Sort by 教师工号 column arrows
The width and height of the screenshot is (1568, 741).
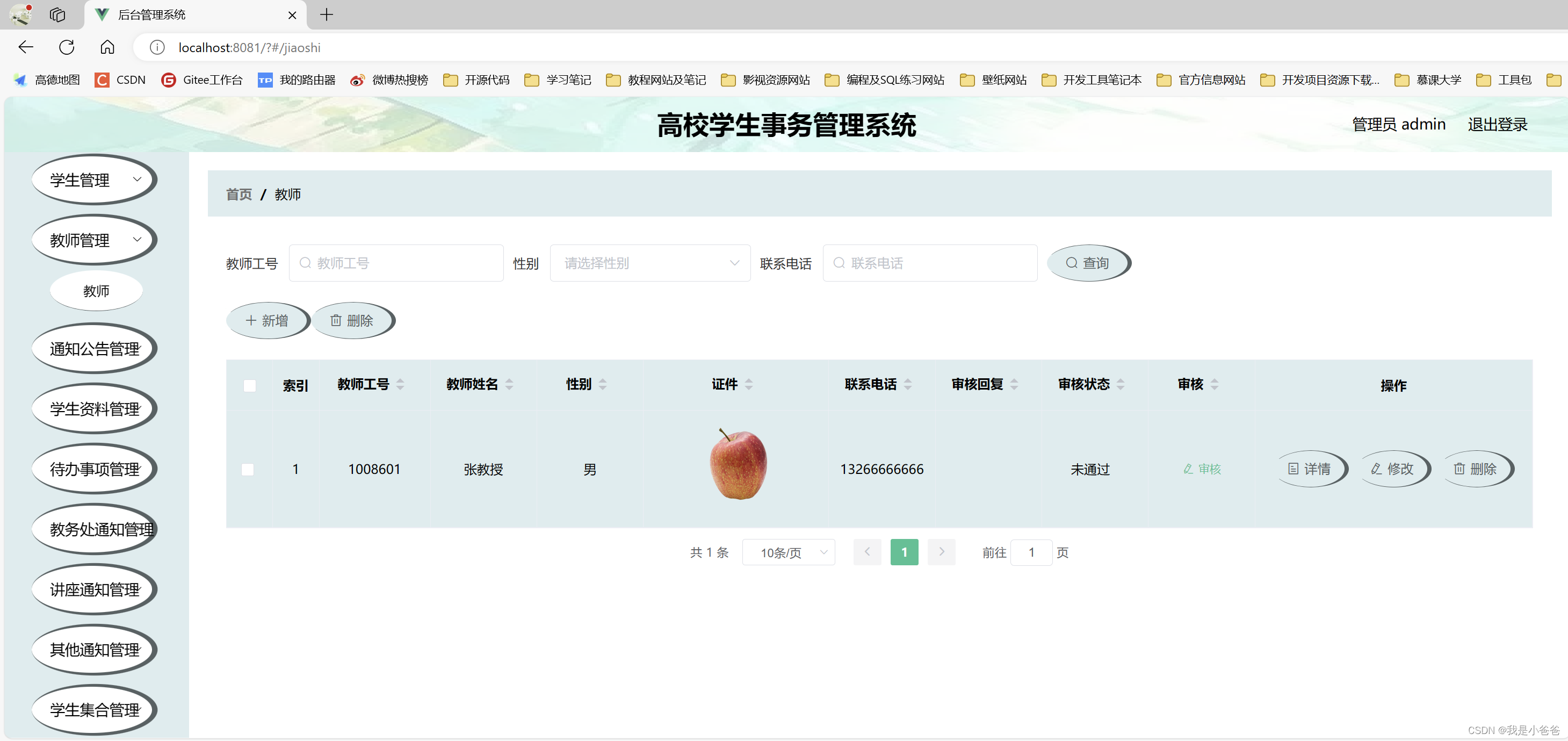coord(400,384)
